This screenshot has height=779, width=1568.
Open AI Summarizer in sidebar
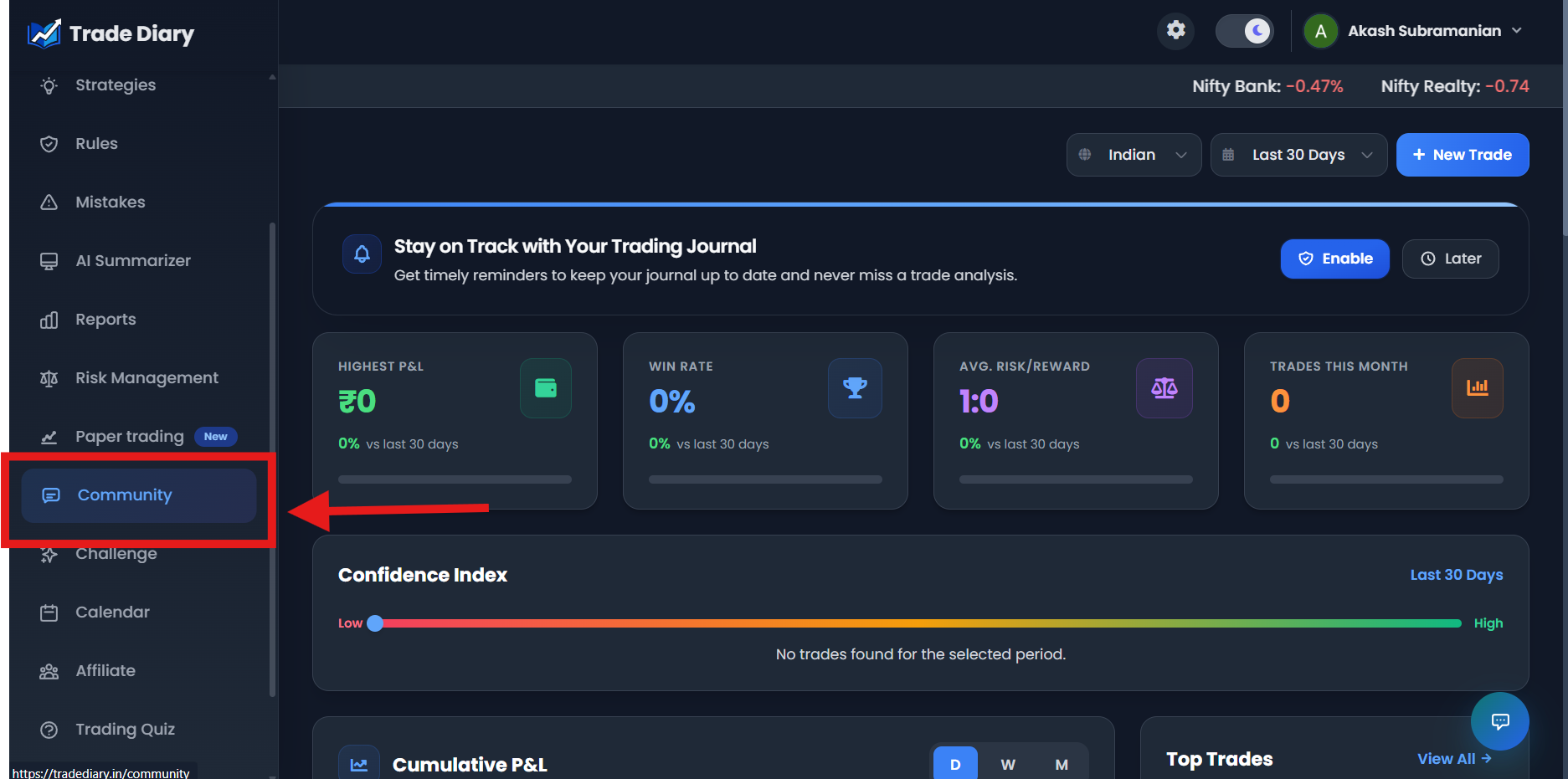(x=132, y=261)
